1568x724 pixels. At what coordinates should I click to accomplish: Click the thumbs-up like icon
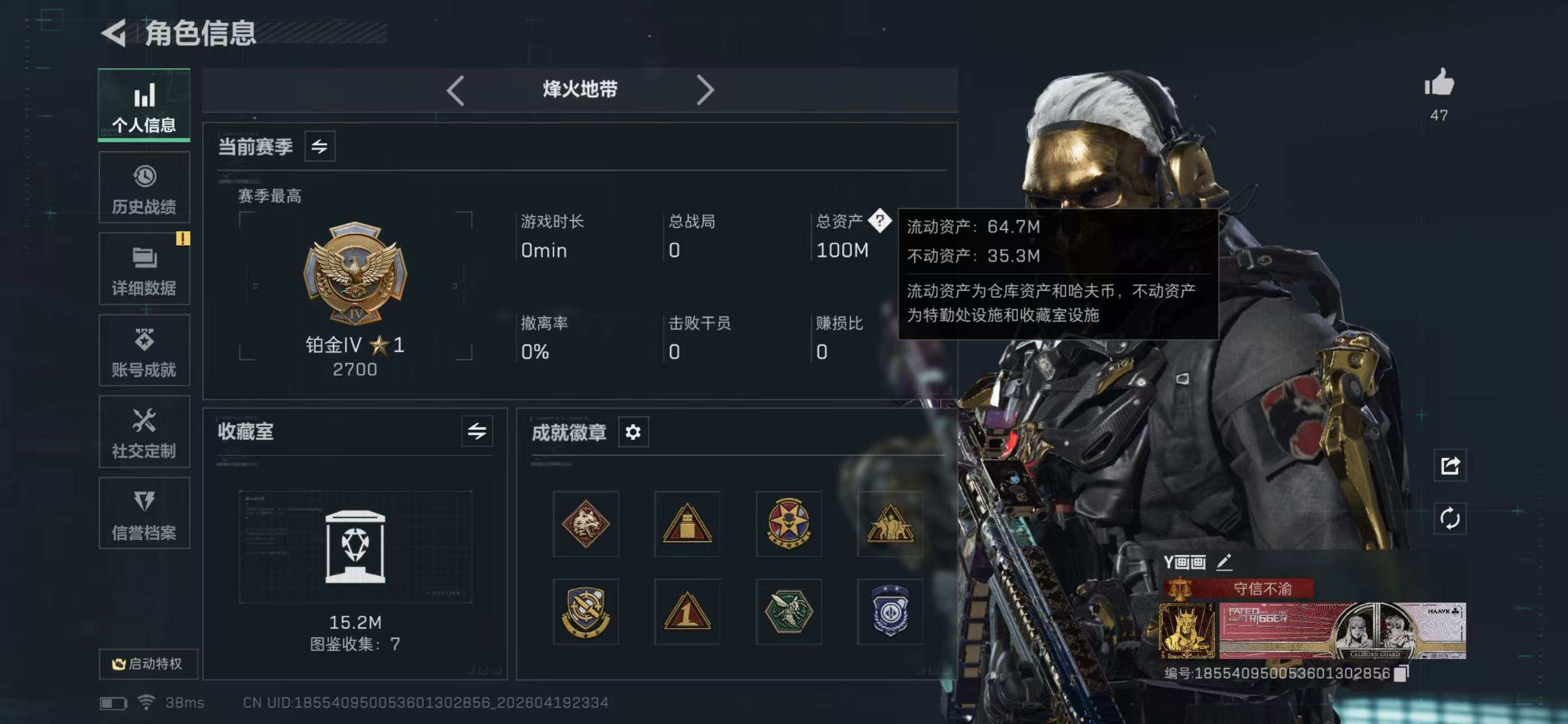[1439, 83]
